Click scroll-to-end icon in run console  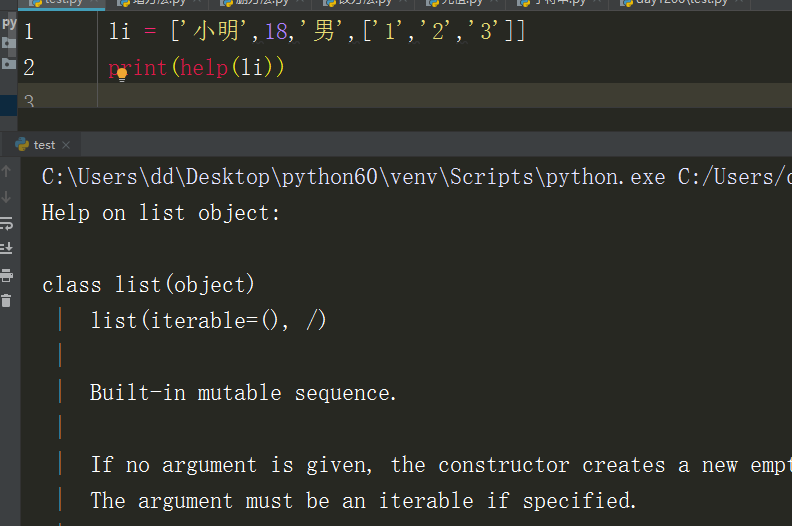6,248
